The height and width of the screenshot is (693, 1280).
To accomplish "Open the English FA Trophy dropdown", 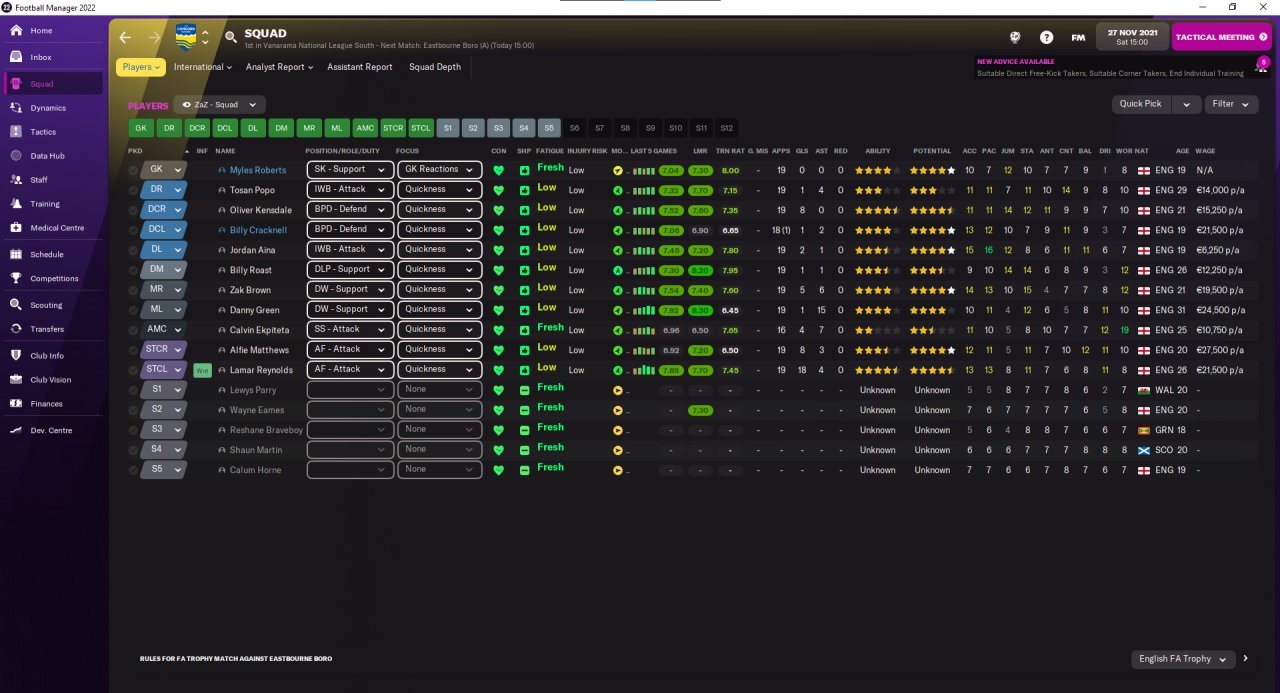I will [x=1183, y=659].
